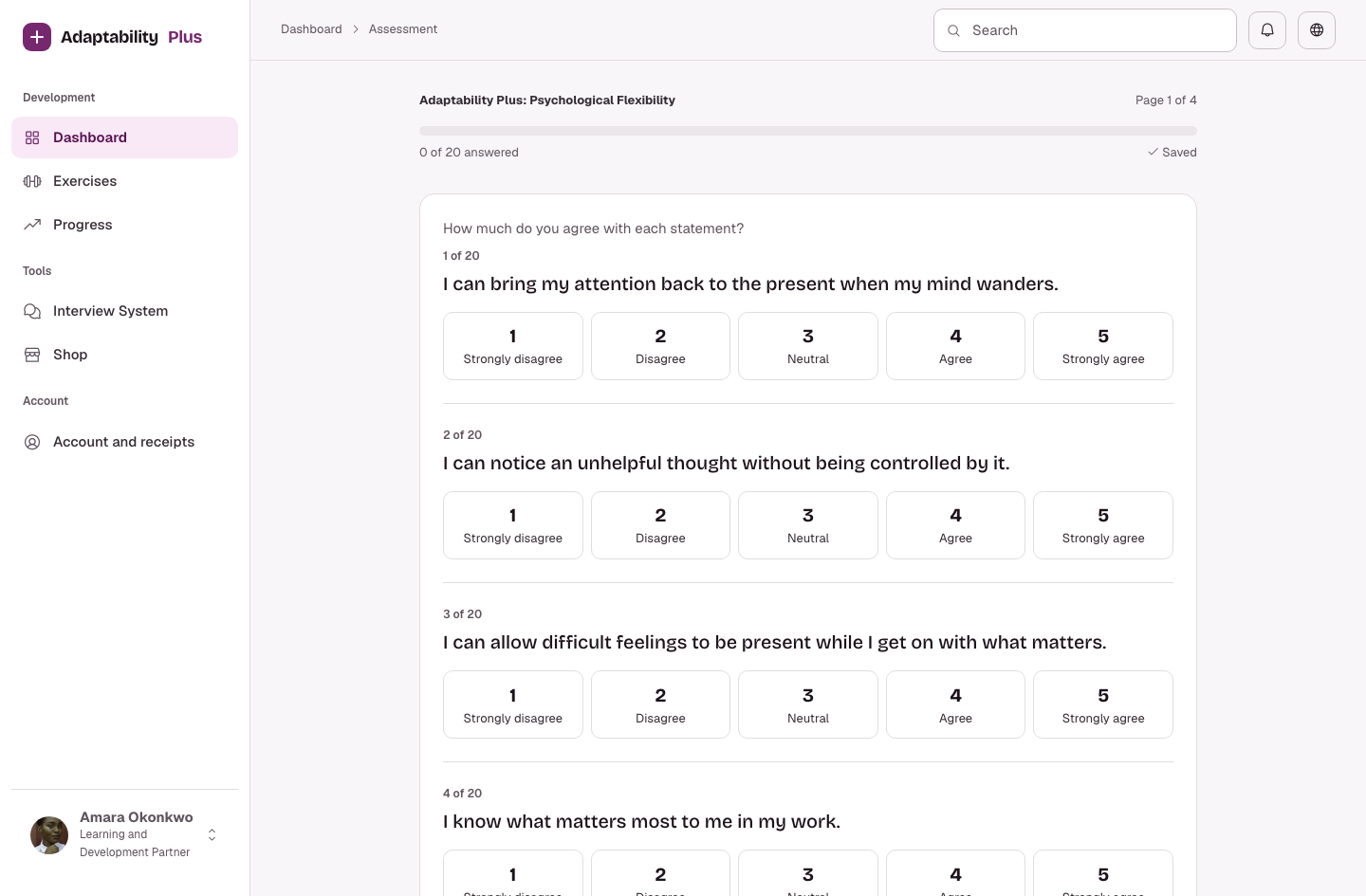This screenshot has width=1366, height=896.
Task: Click the statement about mind wandering
Action: (750, 283)
